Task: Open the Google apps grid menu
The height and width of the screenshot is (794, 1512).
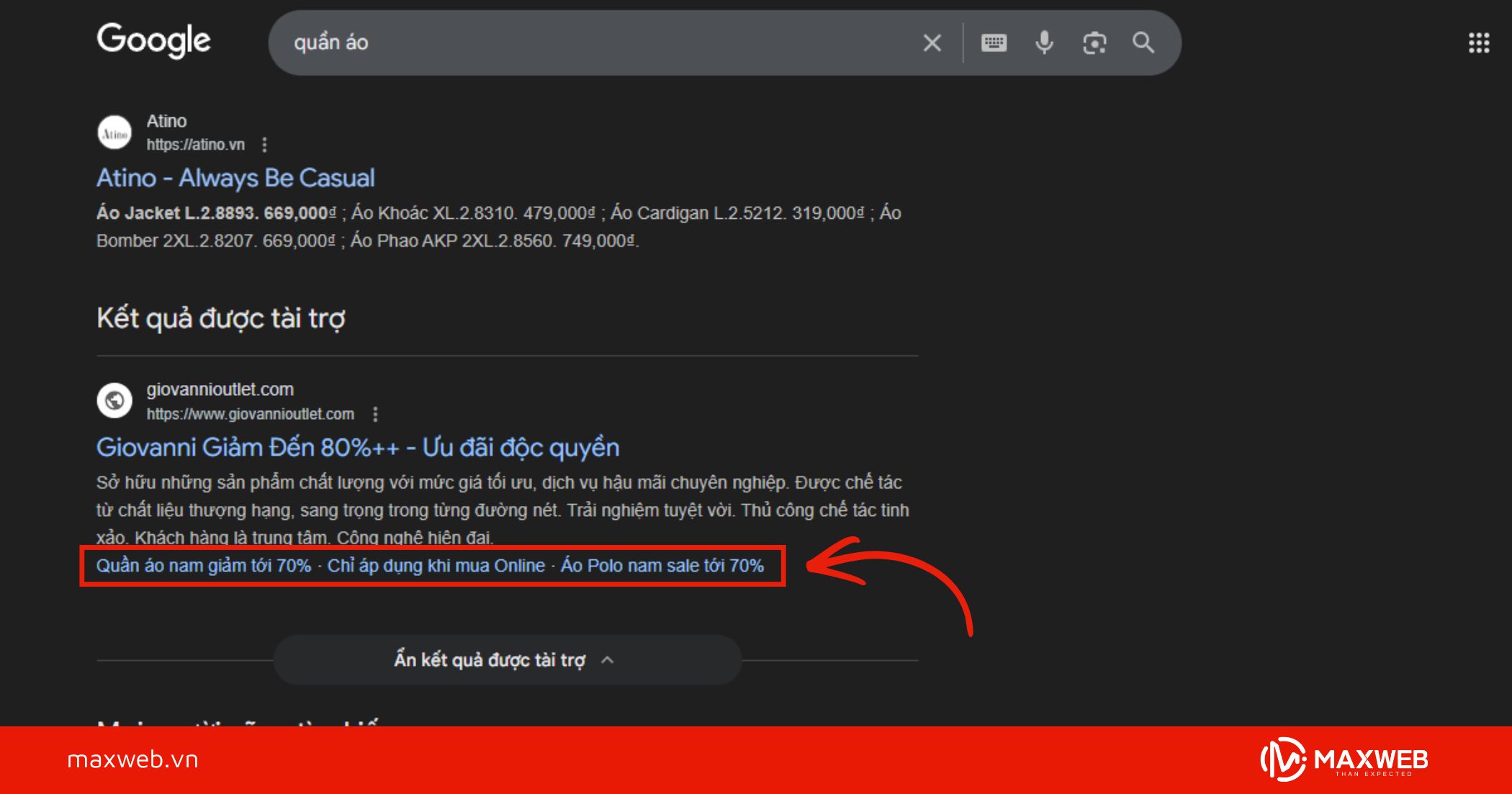Action: (x=1478, y=43)
